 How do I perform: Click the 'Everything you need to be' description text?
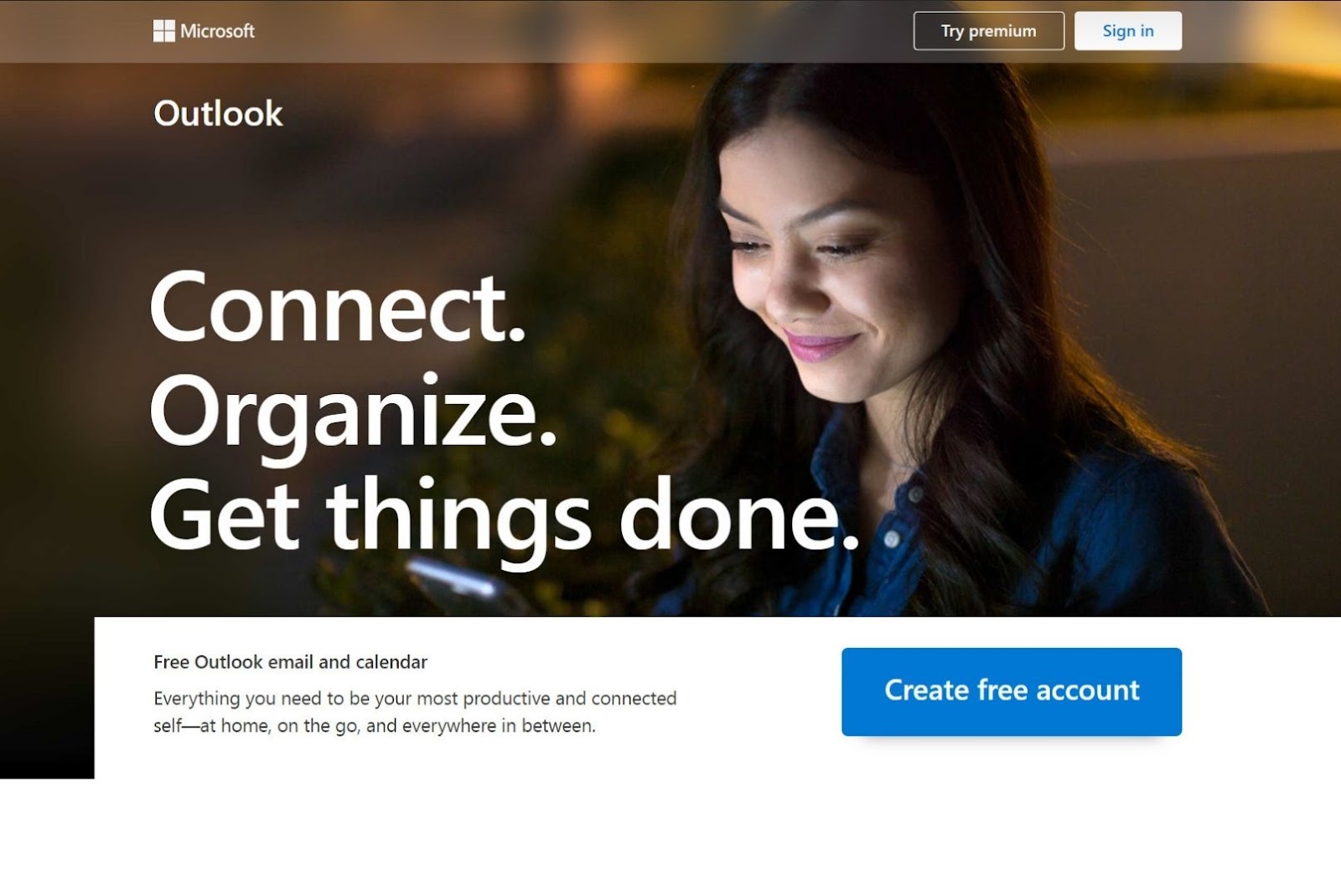[x=415, y=712]
